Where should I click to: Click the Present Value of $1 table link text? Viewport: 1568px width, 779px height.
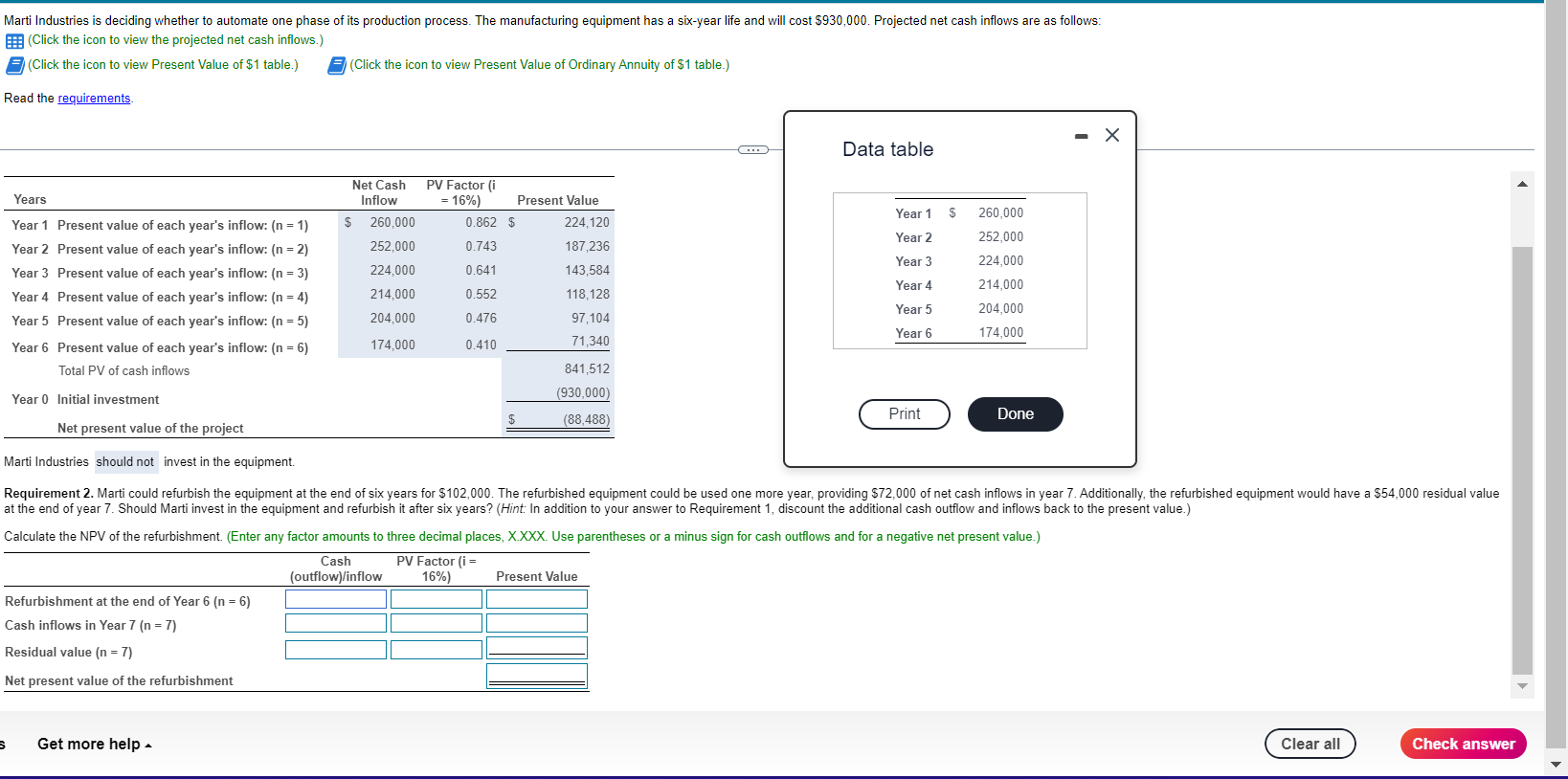163,65
